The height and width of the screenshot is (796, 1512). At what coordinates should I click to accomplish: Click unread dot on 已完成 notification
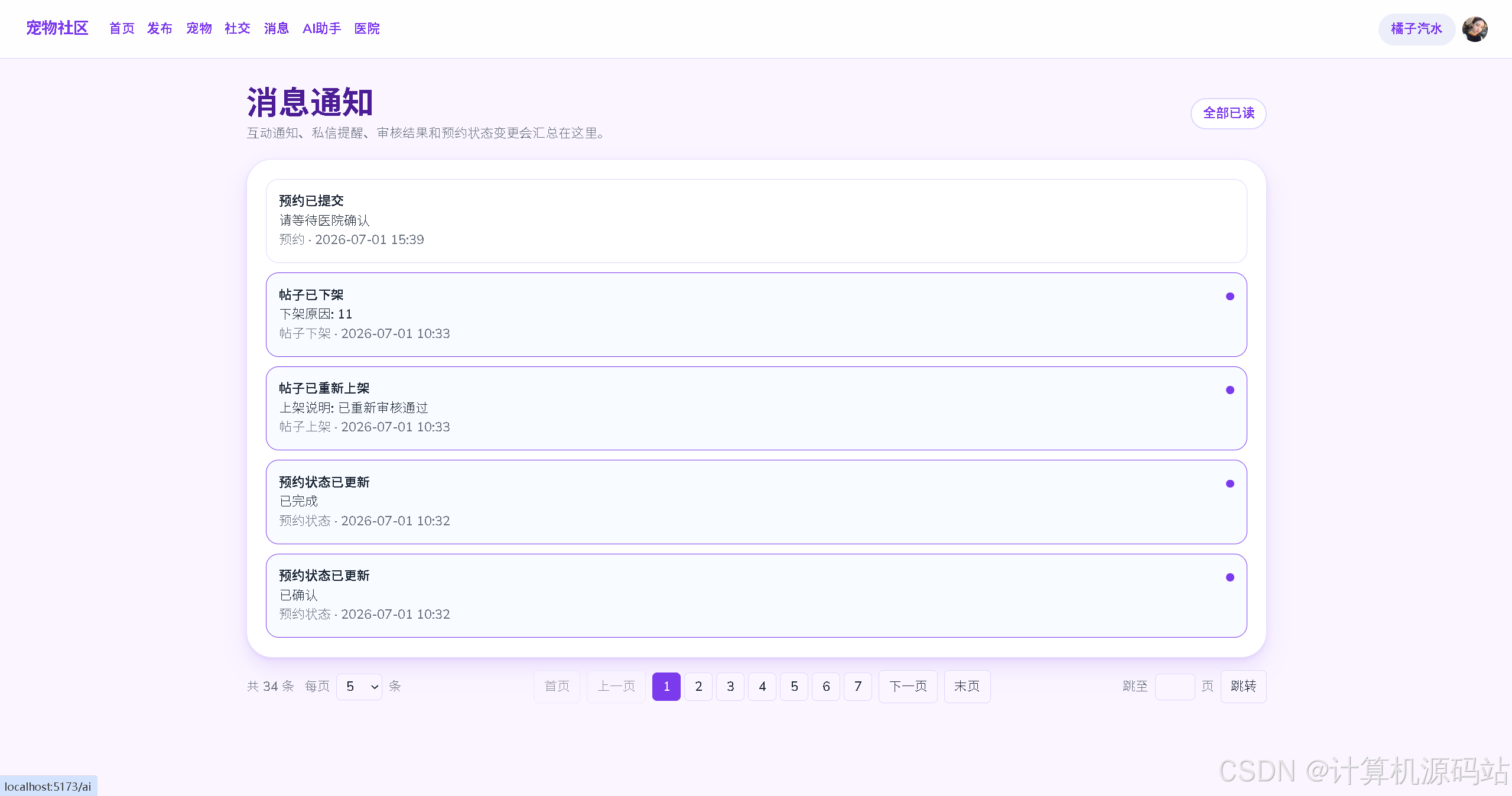coord(1230,484)
